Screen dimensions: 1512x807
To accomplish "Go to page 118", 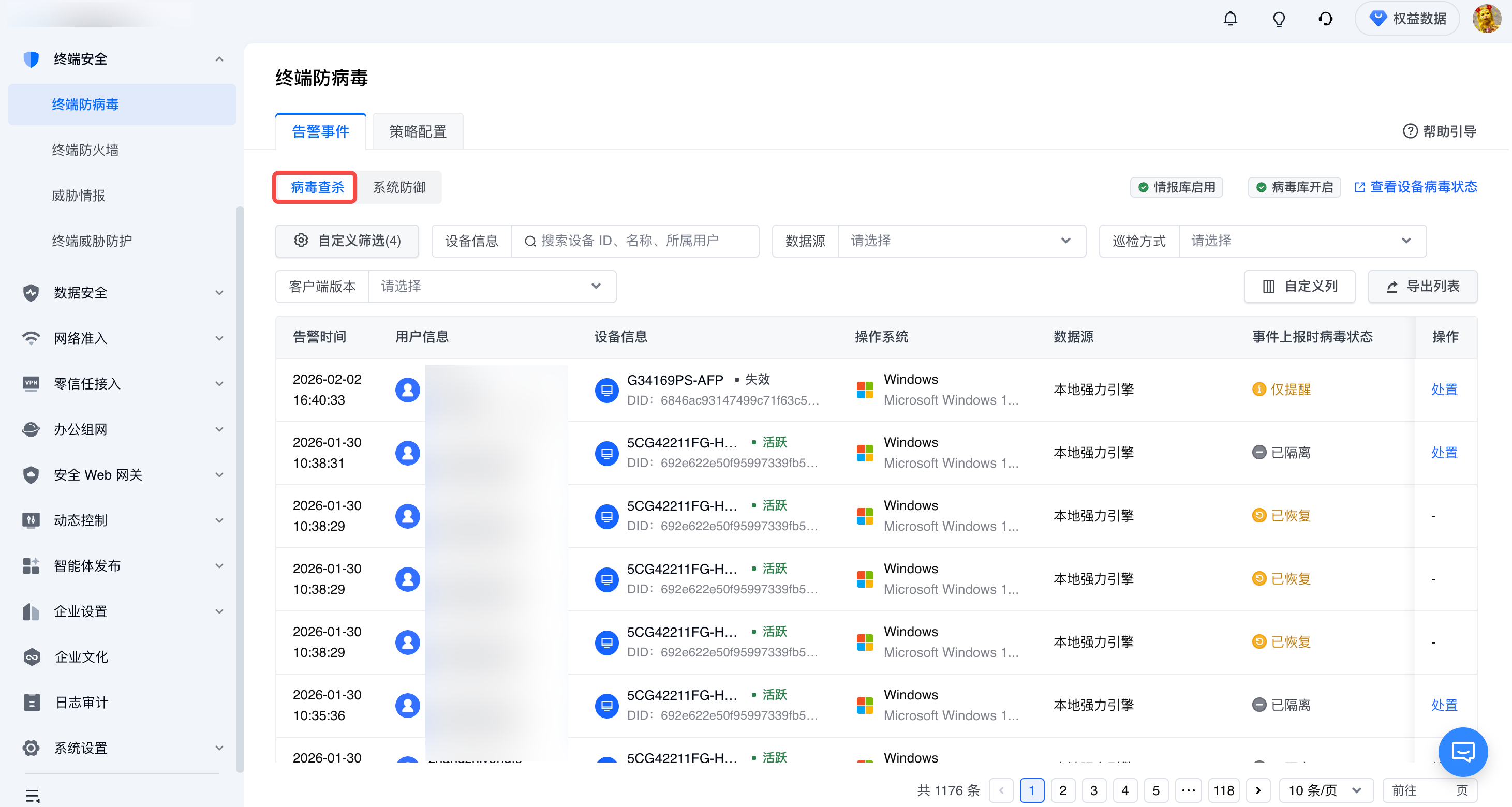I will tap(1223, 790).
